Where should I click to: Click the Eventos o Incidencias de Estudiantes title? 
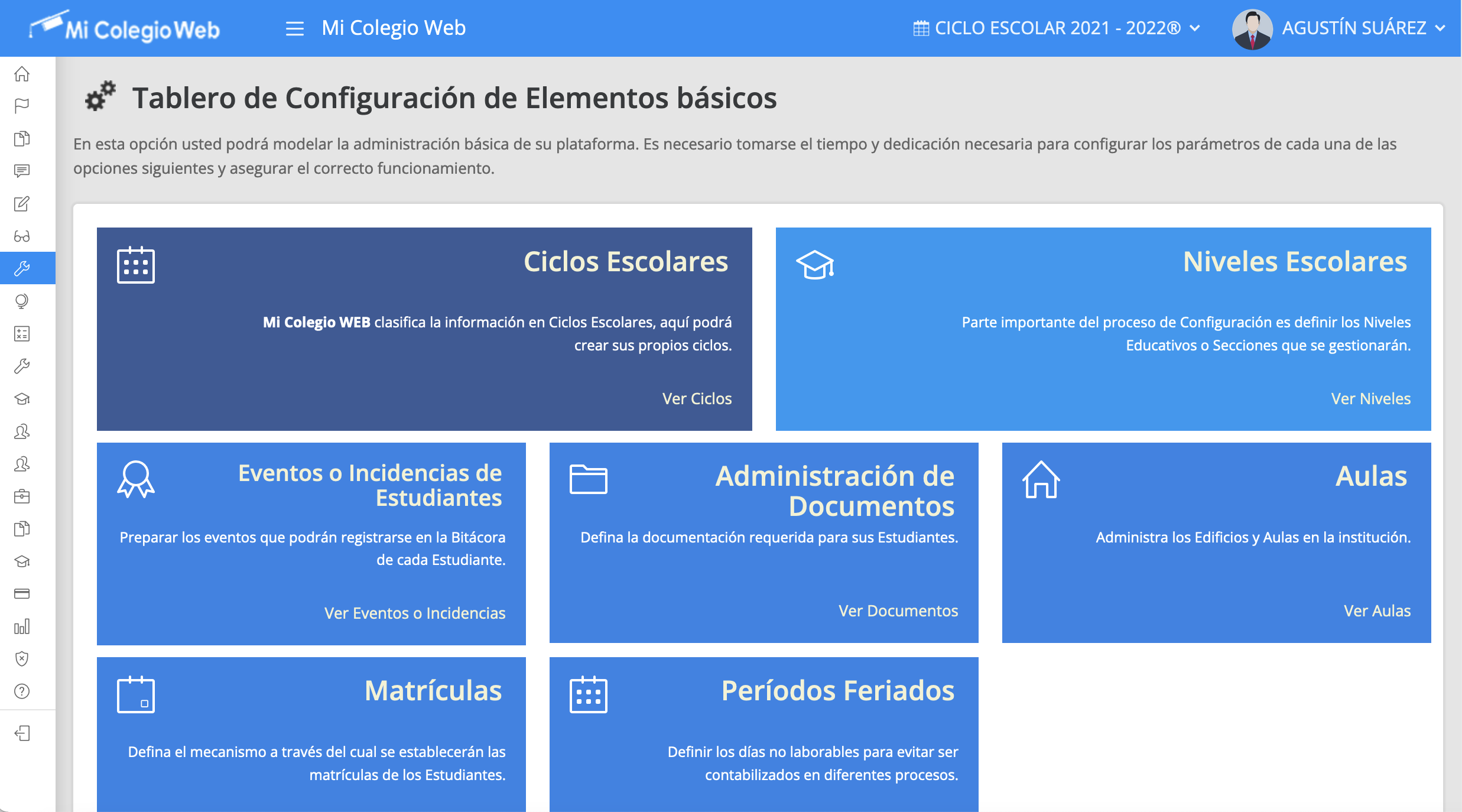pos(370,485)
